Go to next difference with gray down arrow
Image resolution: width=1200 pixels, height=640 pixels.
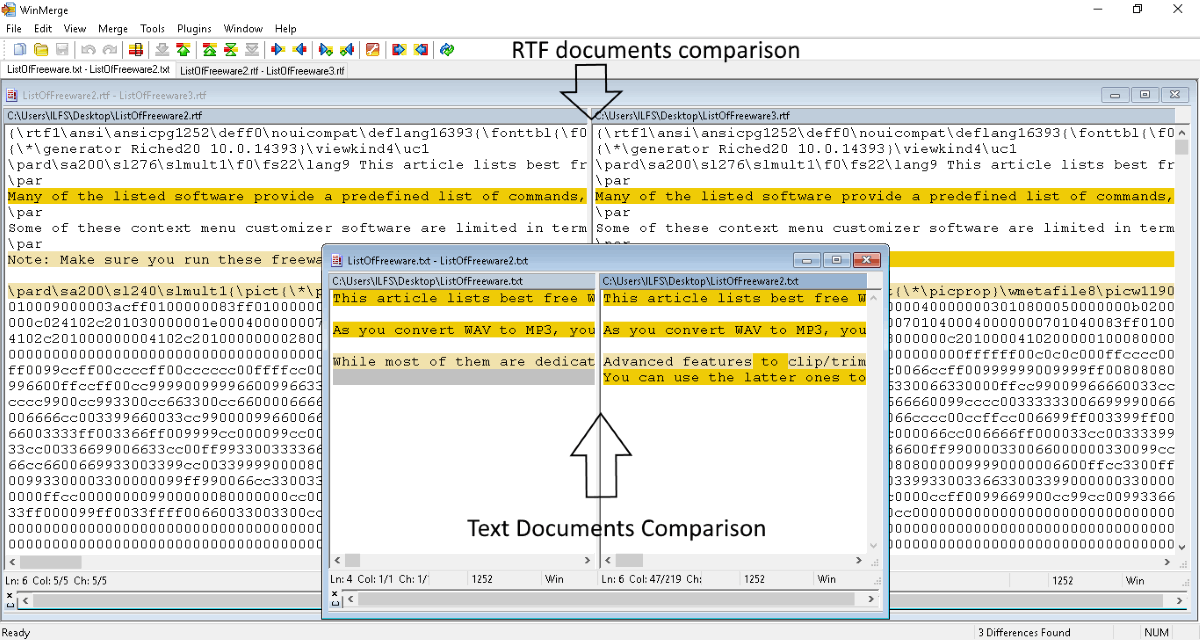click(162, 49)
